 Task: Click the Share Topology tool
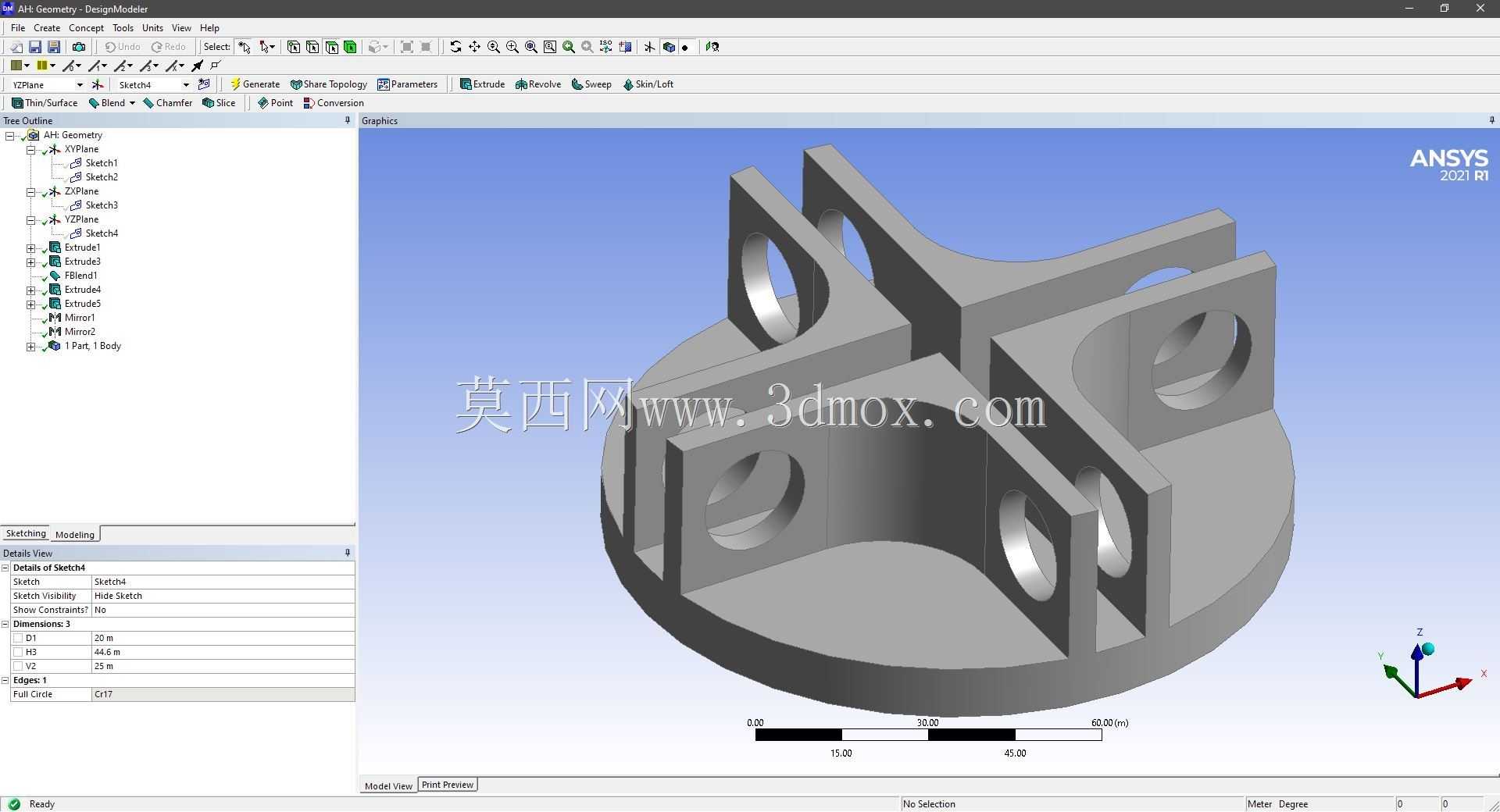[328, 84]
